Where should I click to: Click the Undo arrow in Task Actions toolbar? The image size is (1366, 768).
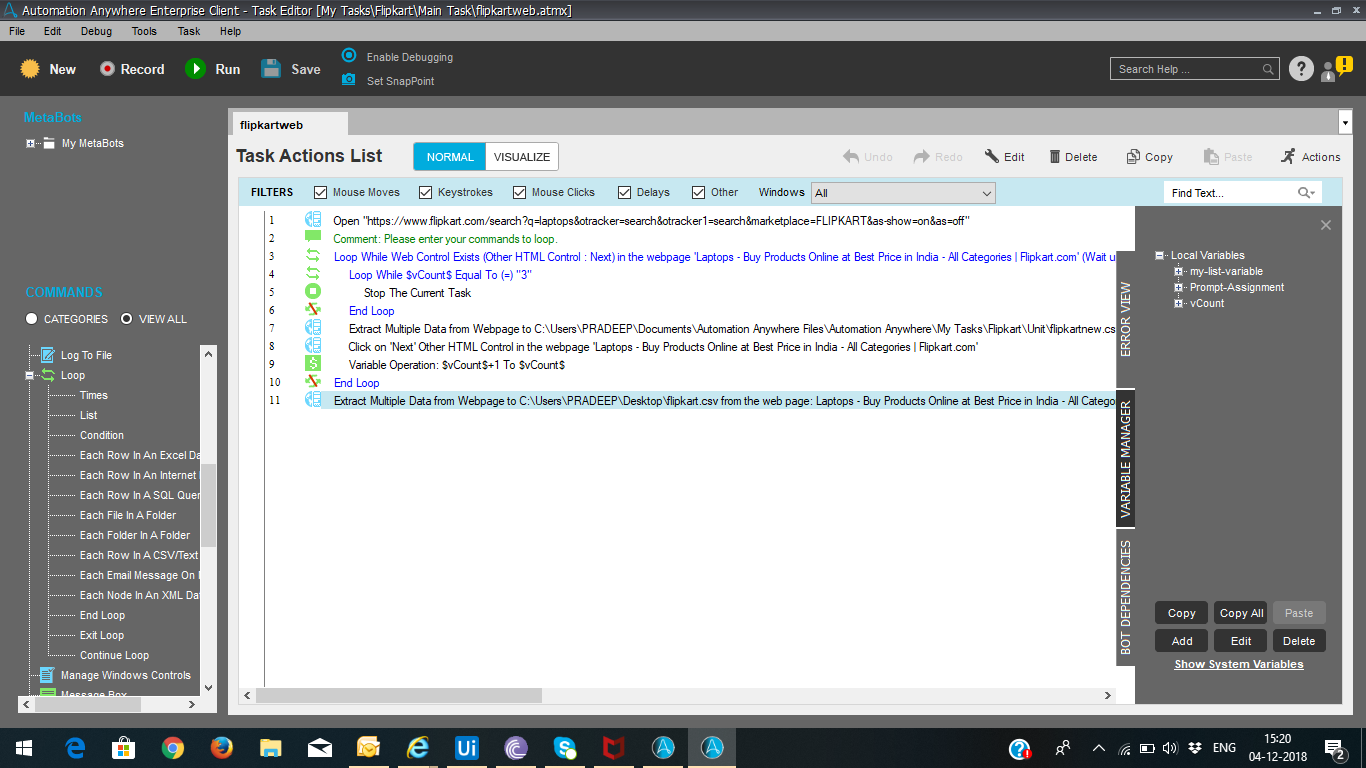pyautogui.click(x=851, y=157)
